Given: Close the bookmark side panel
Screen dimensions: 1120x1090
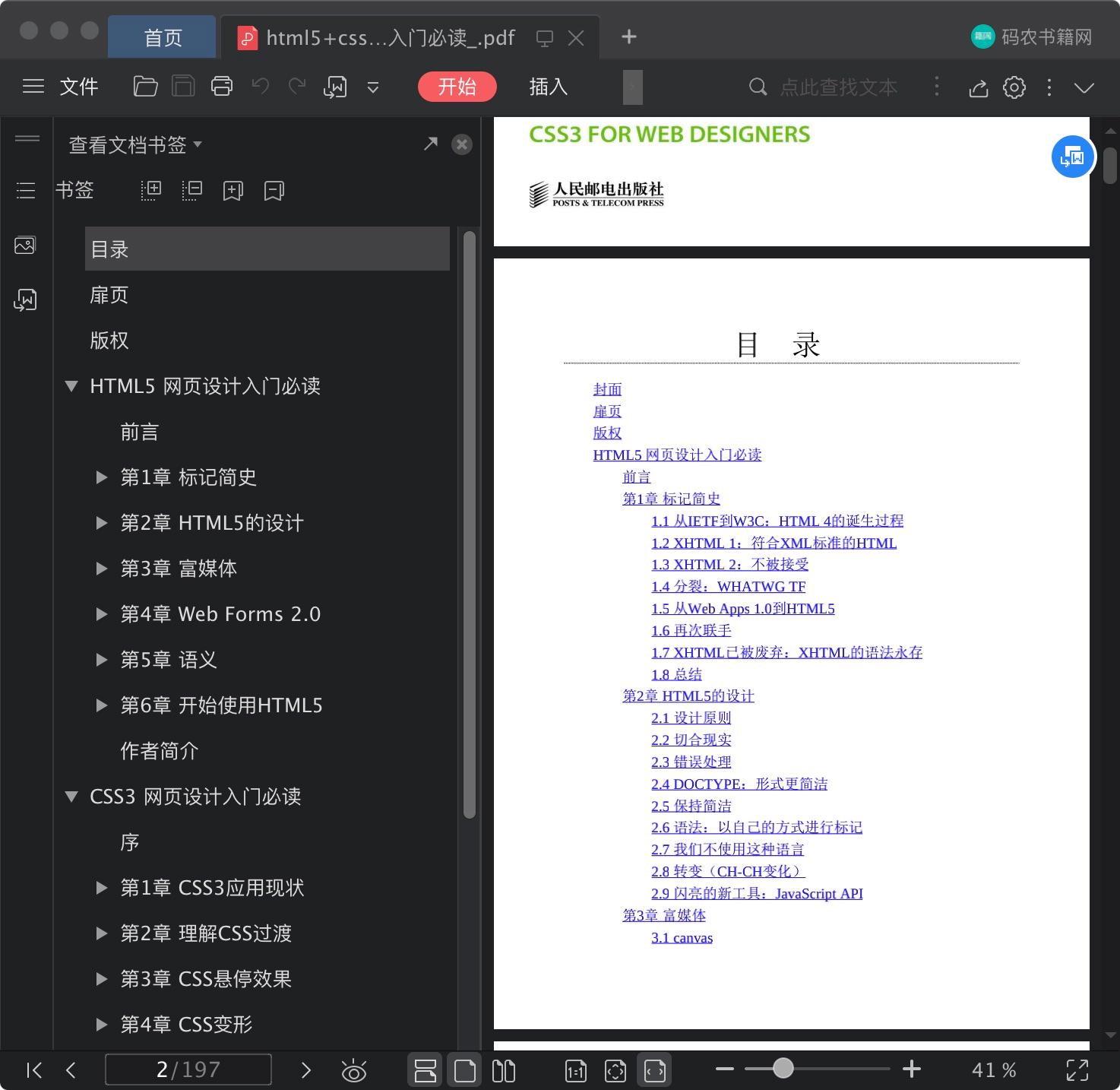Looking at the screenshot, I should pos(461,144).
